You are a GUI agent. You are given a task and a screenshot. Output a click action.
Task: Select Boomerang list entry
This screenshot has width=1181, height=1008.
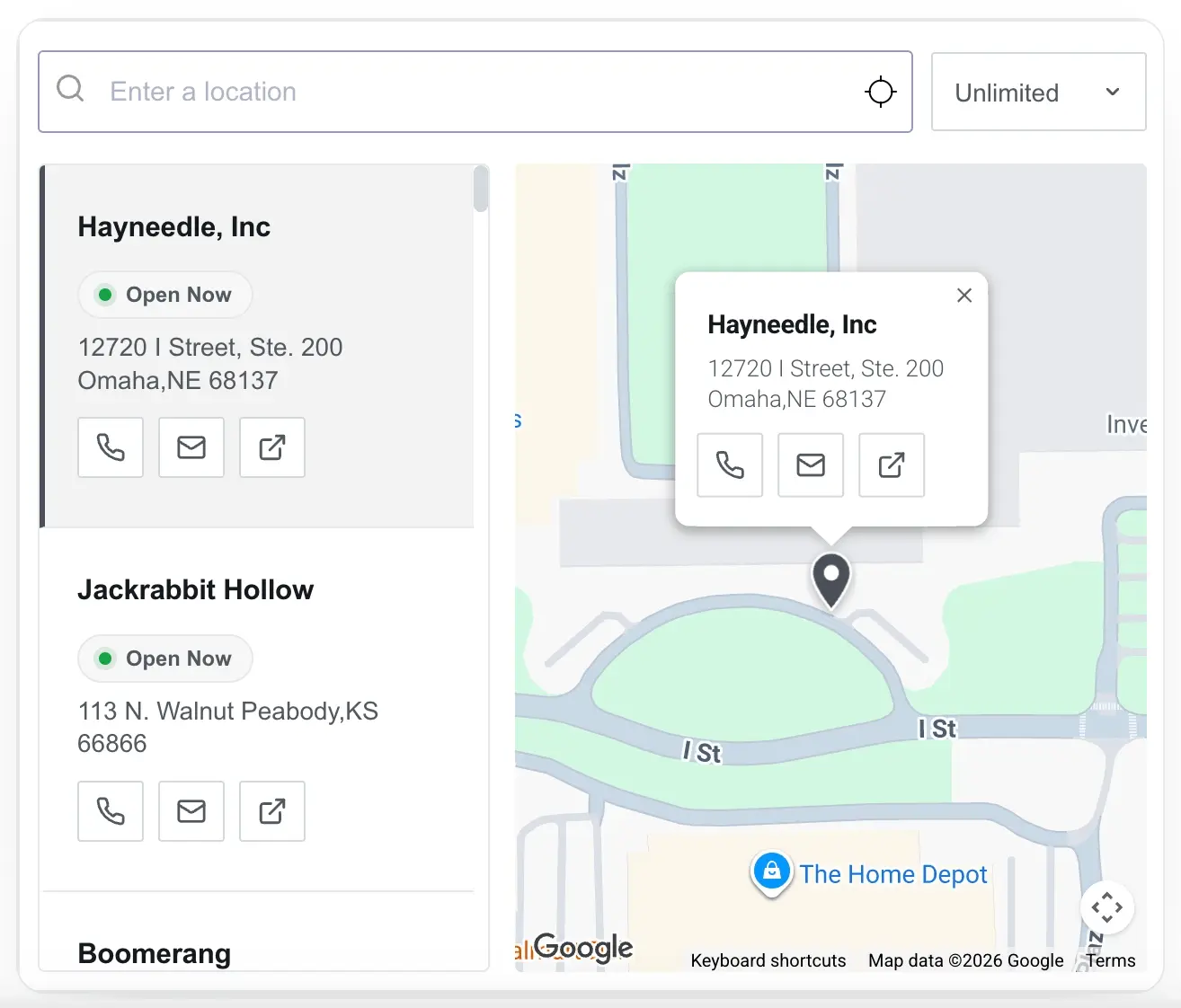tap(155, 953)
